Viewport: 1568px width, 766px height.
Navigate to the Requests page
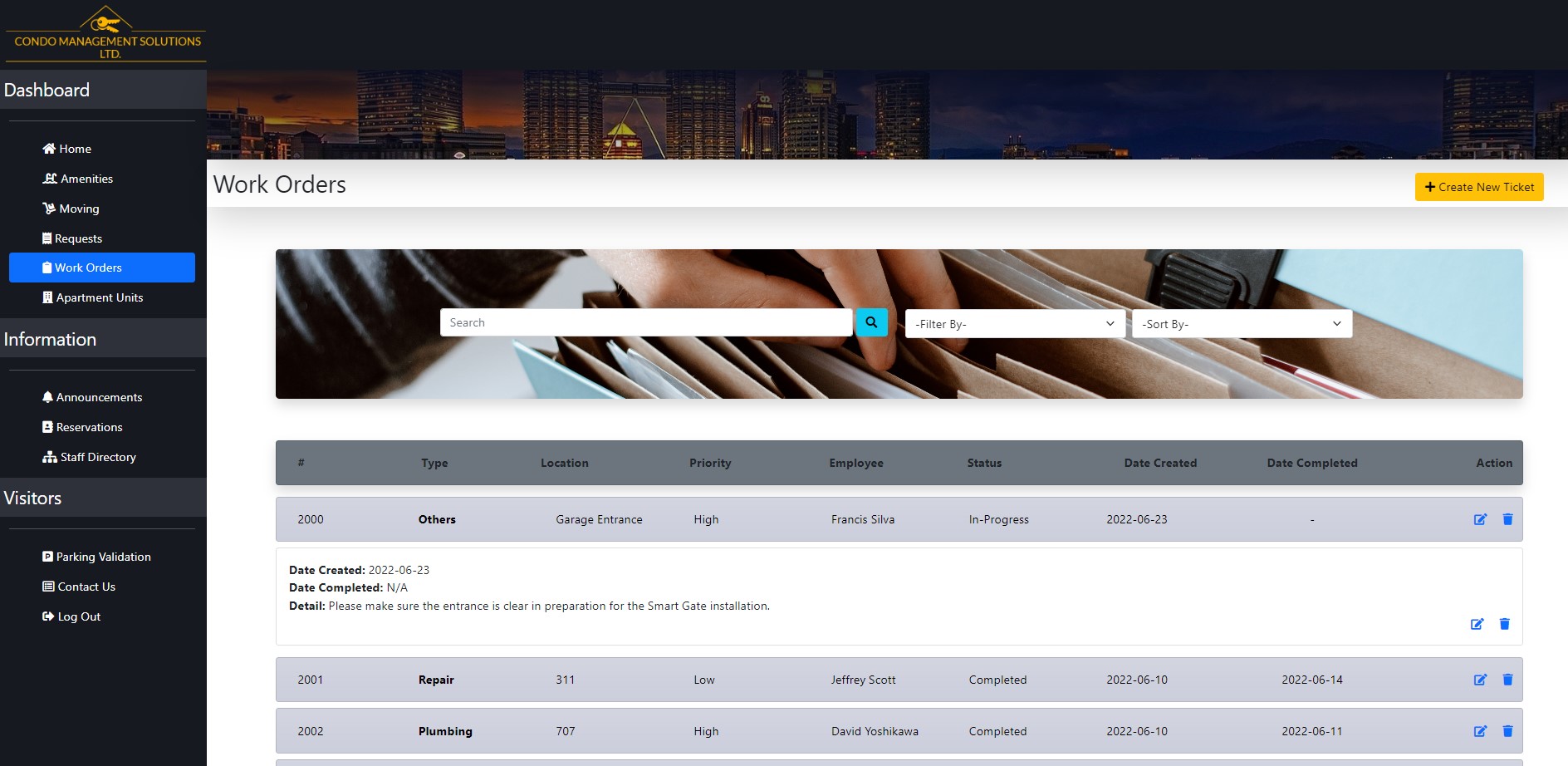click(78, 238)
